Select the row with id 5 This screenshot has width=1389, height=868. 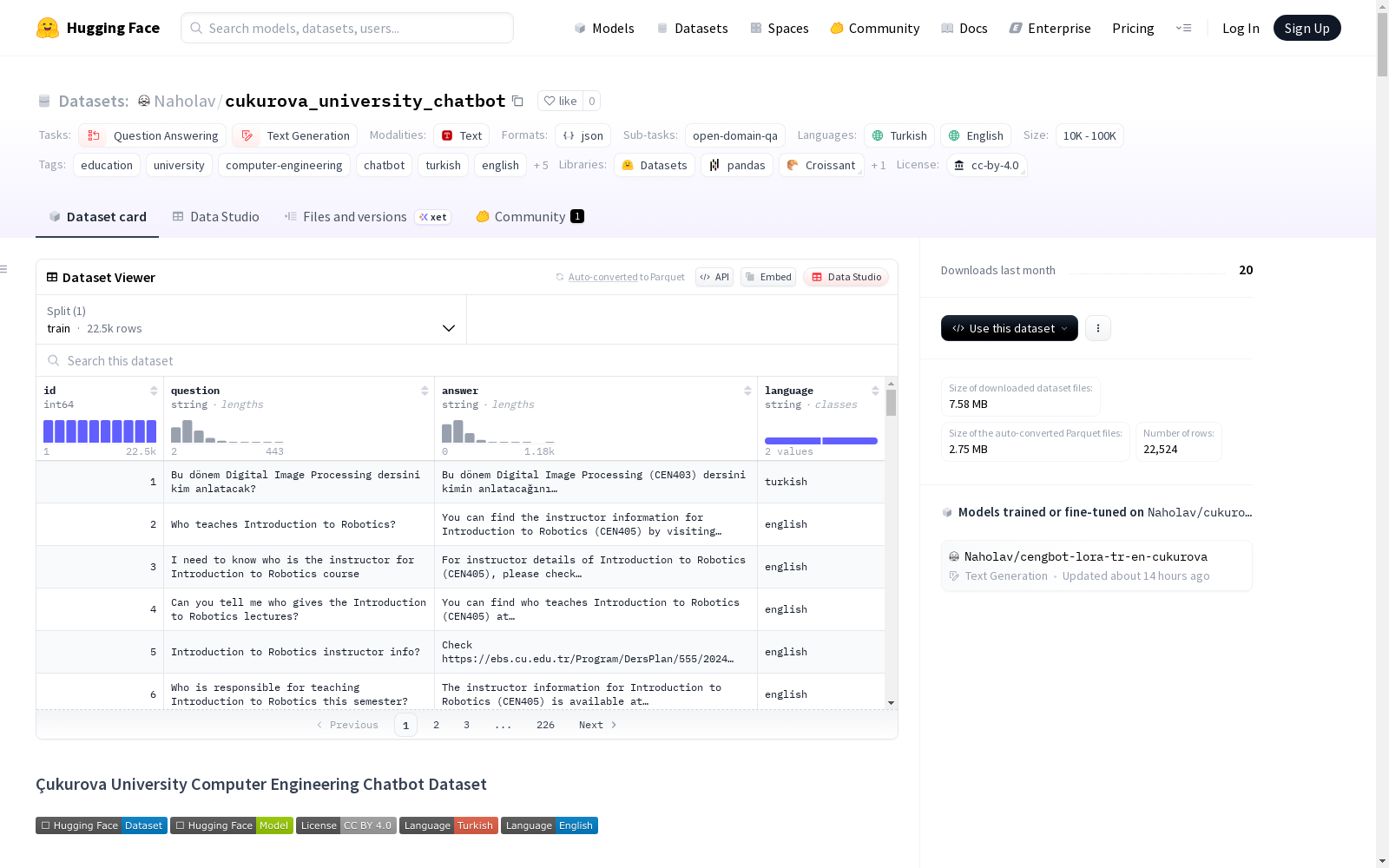pyautogui.click(x=460, y=652)
